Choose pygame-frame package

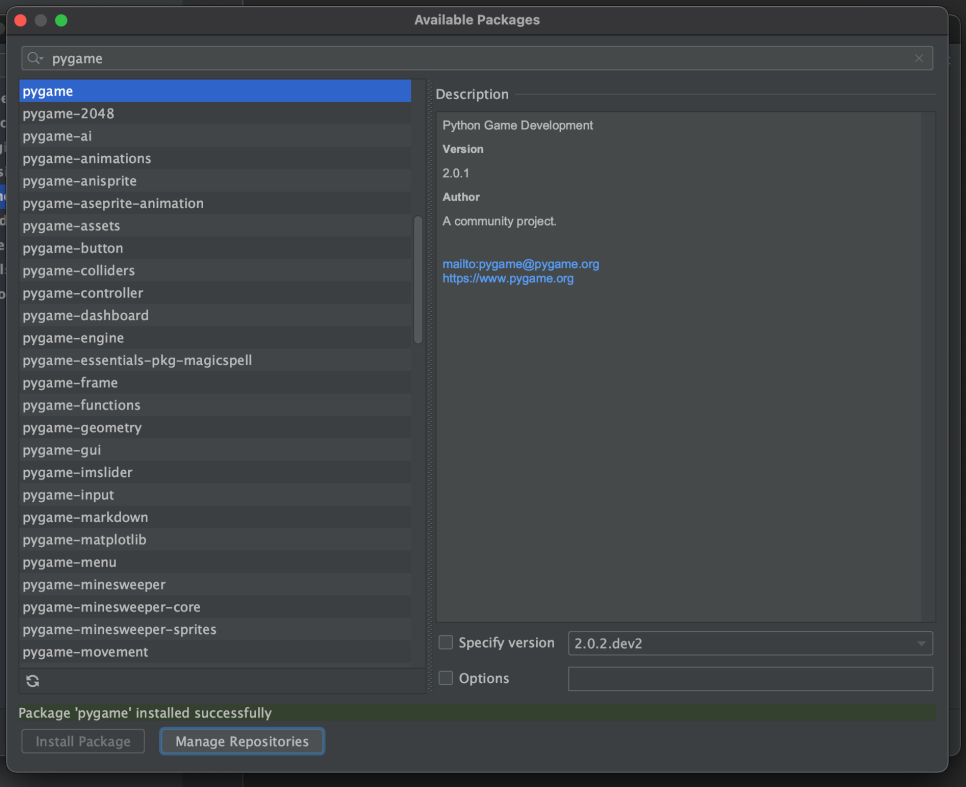215,383
